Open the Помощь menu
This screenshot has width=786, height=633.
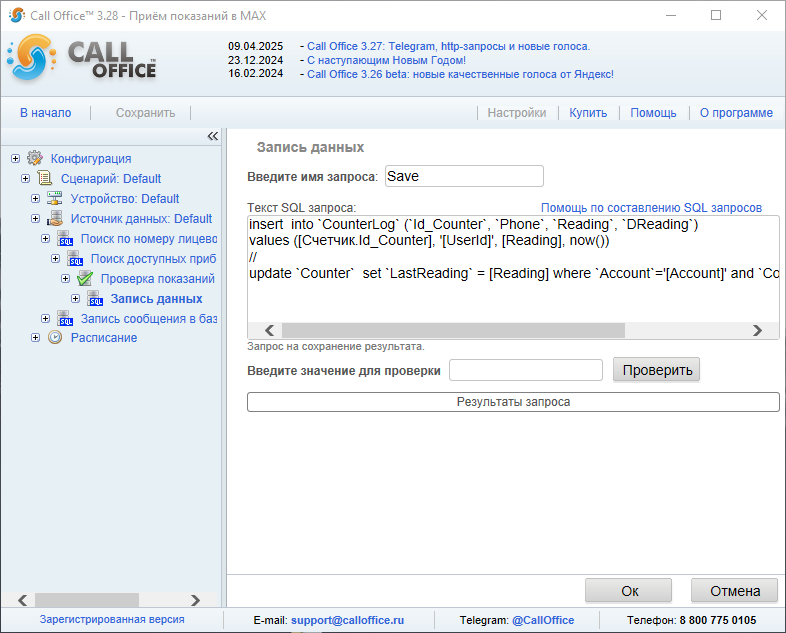653,113
